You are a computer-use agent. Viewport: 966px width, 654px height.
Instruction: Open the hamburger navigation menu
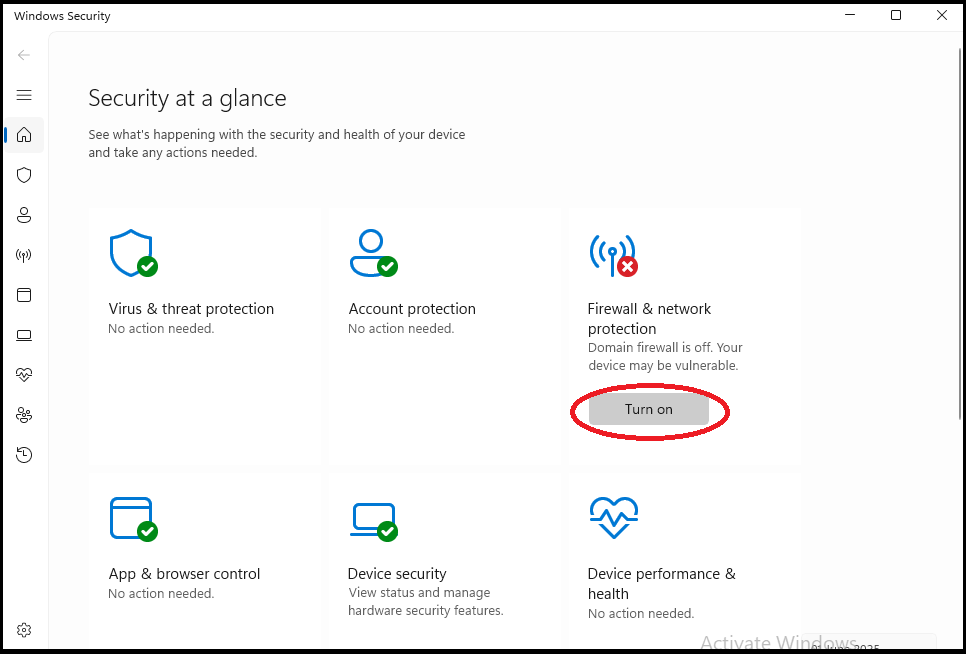click(x=24, y=95)
